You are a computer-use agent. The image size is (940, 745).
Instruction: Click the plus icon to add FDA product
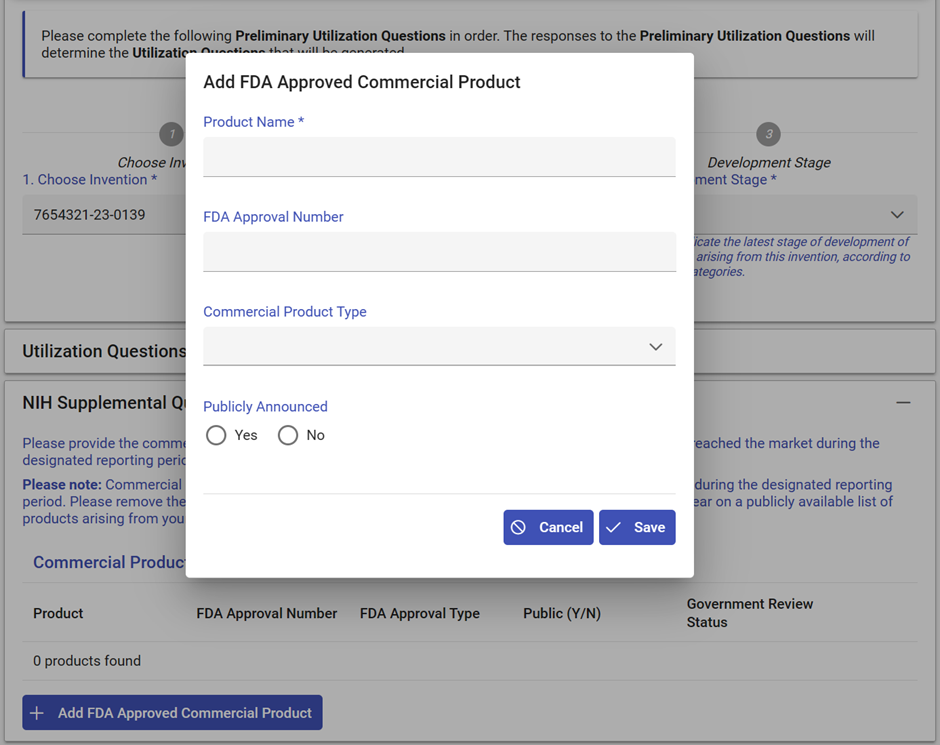[36, 712]
